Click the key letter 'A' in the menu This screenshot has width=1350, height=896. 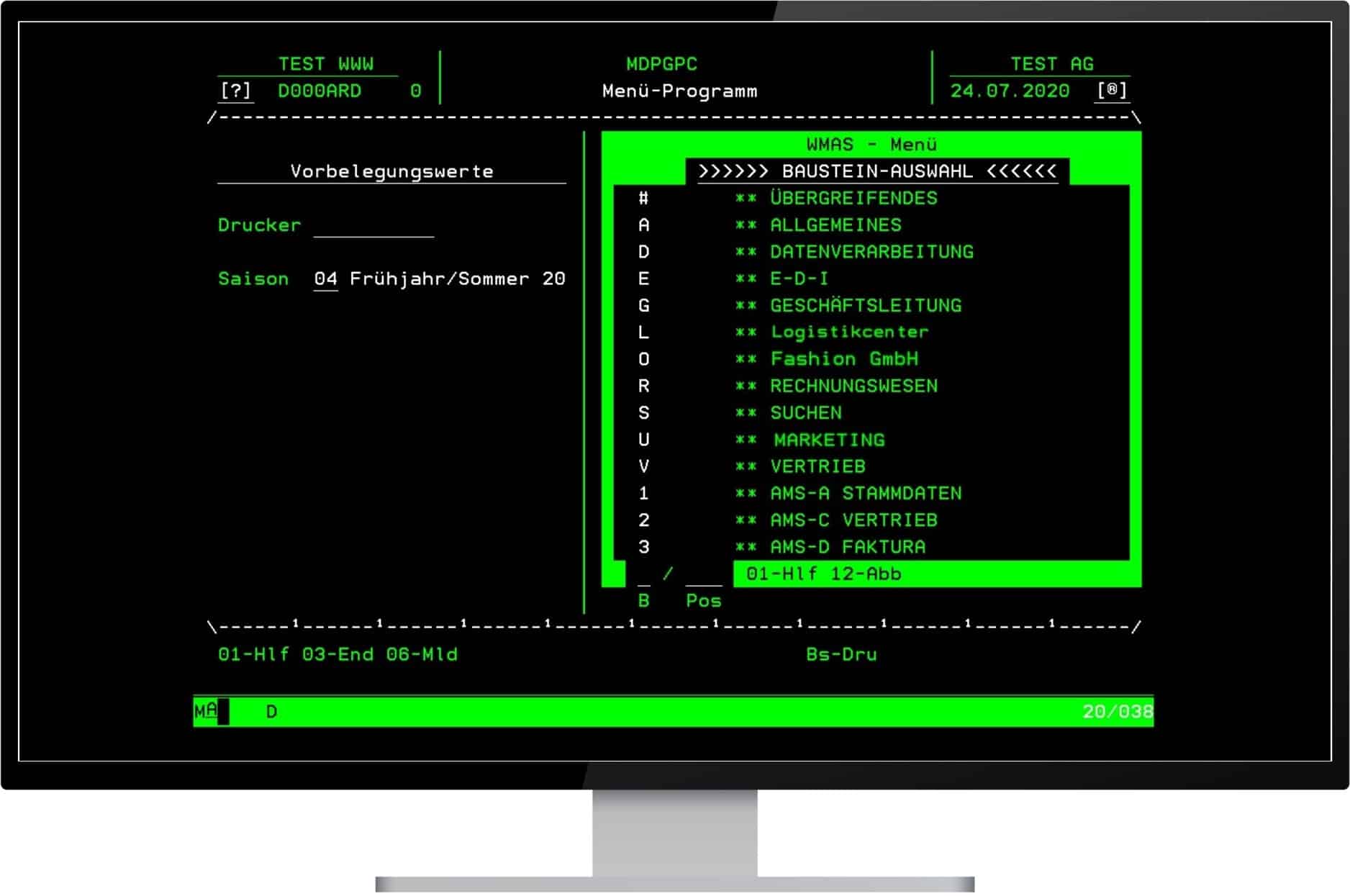[x=643, y=225]
